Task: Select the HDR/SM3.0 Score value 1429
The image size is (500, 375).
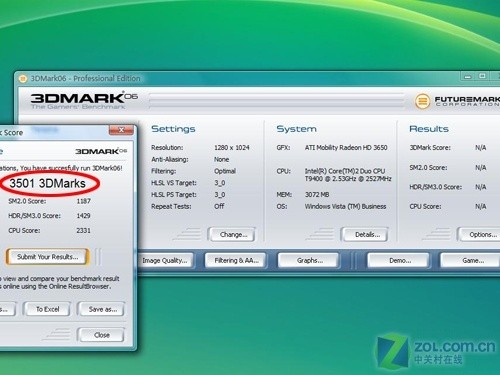Action: coord(83,216)
